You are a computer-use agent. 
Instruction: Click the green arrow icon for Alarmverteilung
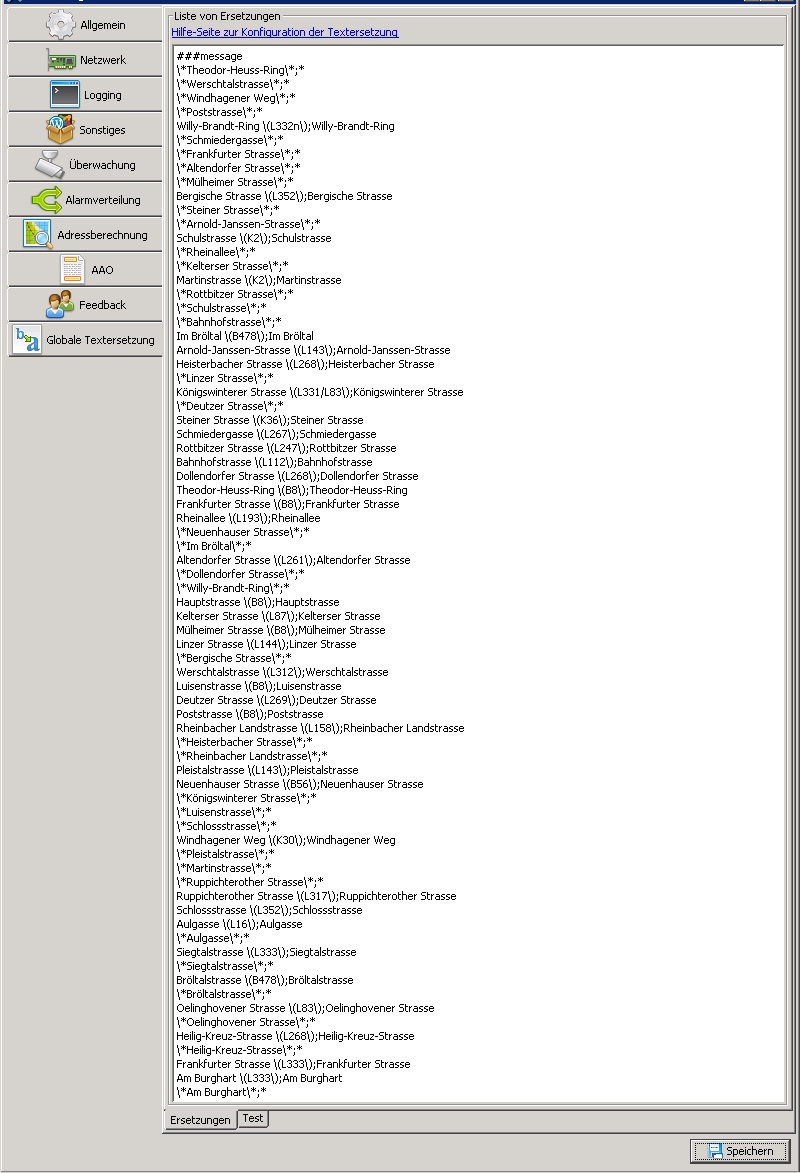46,200
